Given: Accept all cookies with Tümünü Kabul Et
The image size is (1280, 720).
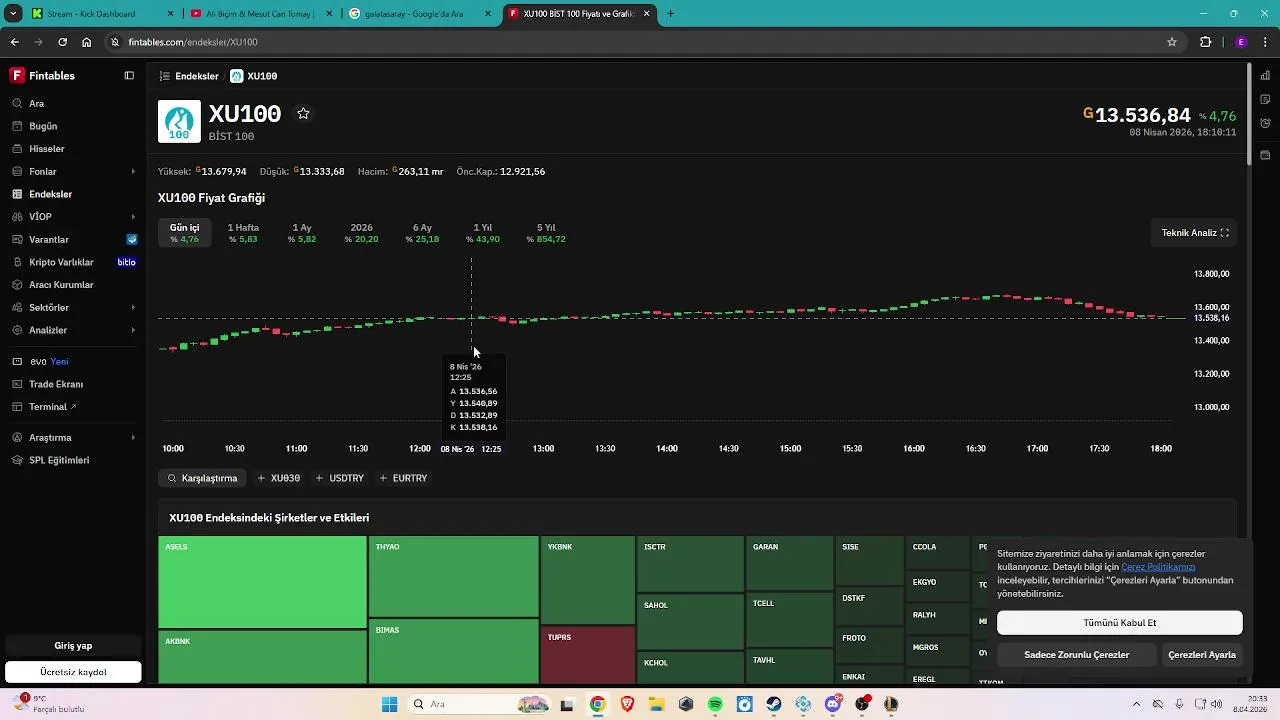Looking at the screenshot, I should (x=1120, y=623).
